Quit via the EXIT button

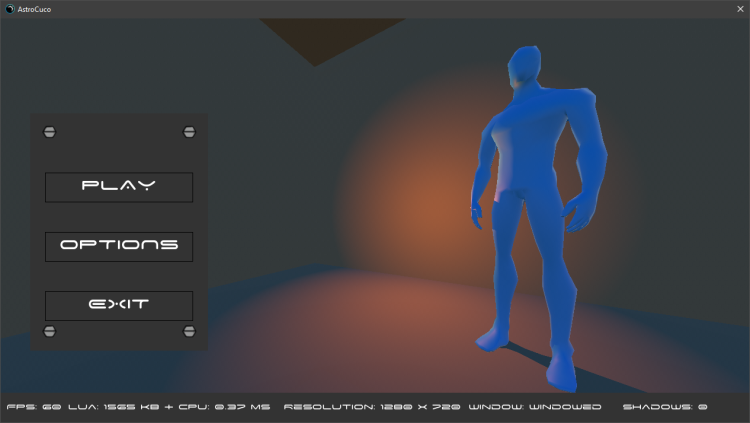(x=119, y=306)
